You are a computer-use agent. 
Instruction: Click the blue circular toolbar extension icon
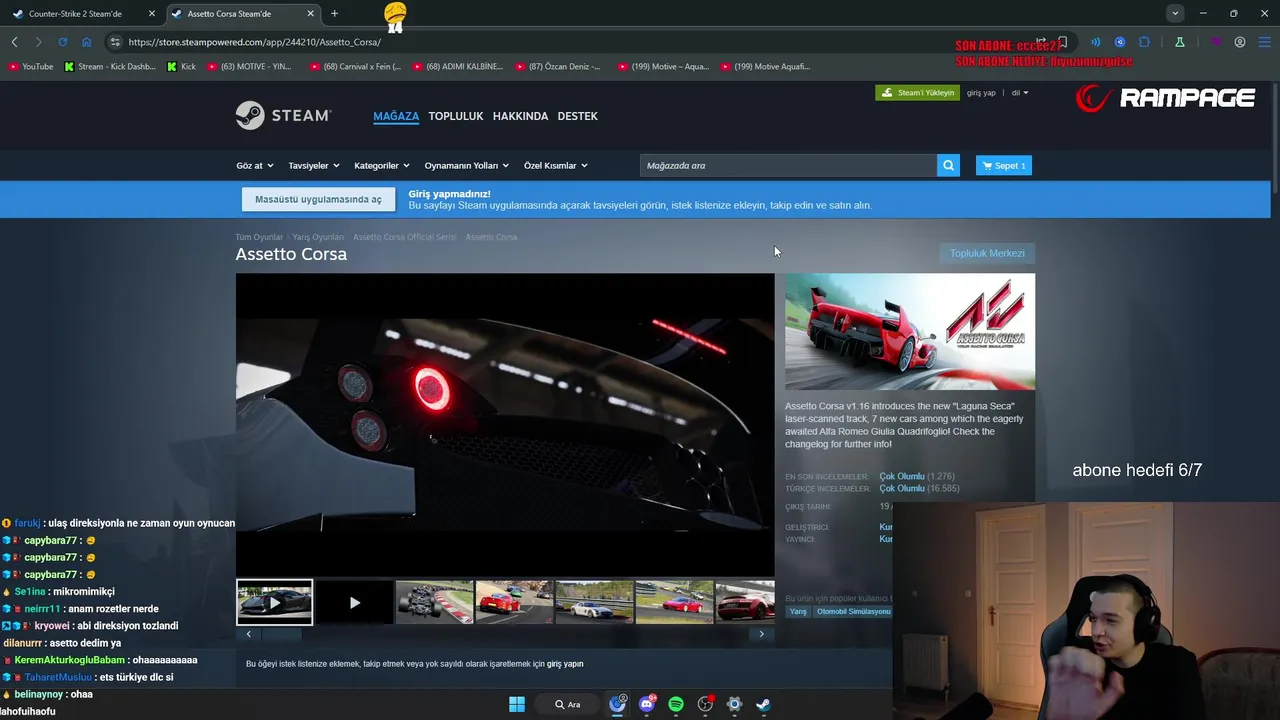(1120, 42)
